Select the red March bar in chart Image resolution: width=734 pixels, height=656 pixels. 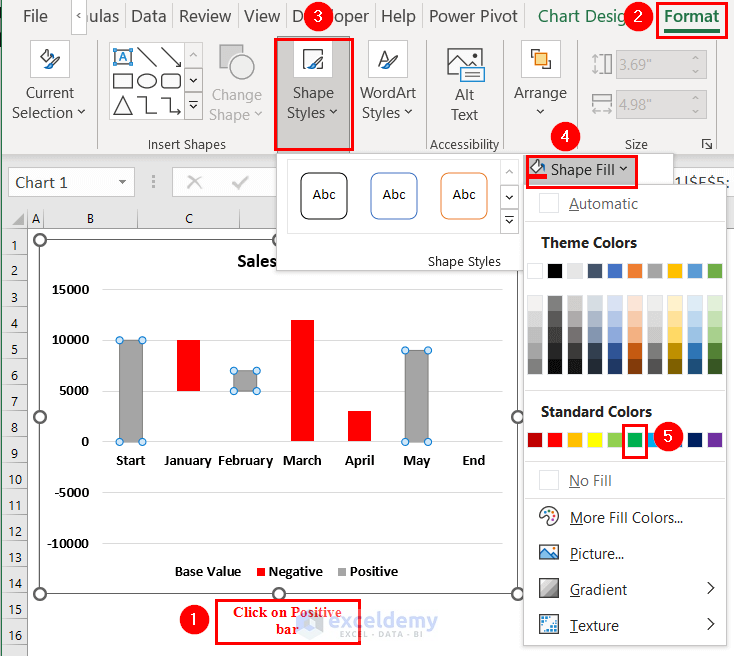(302, 380)
